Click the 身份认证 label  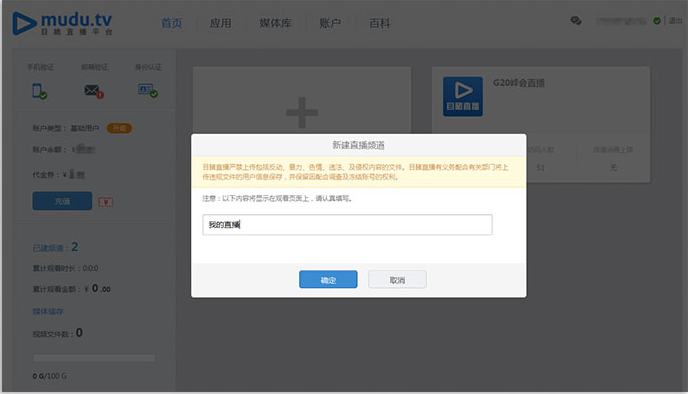[x=148, y=67]
